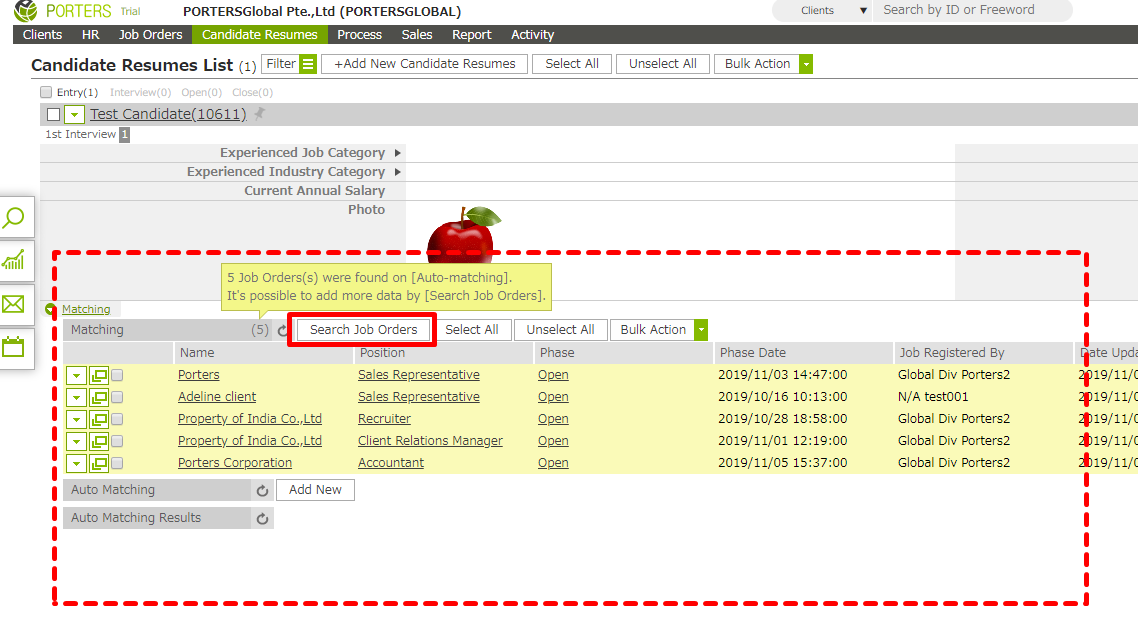
Task: Collapse the Matching section green icon
Action: (x=50, y=309)
